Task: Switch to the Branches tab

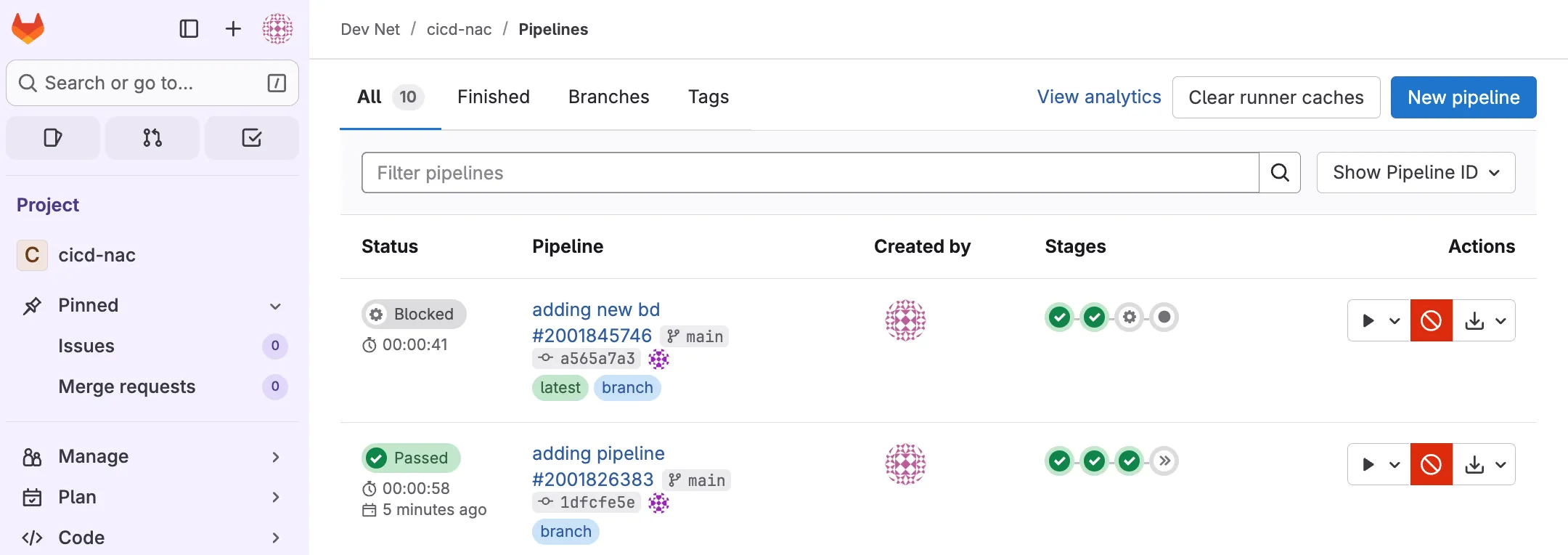Action: [608, 97]
